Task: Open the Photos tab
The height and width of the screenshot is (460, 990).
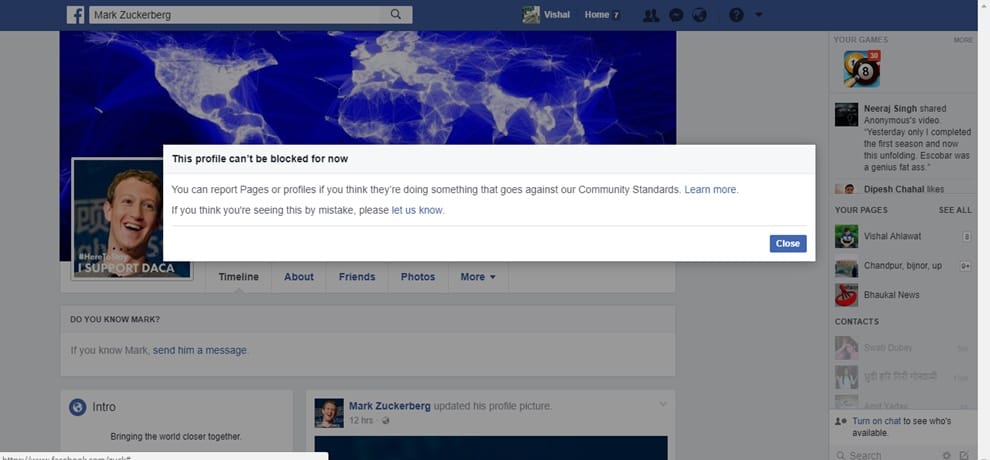Action: click(418, 277)
